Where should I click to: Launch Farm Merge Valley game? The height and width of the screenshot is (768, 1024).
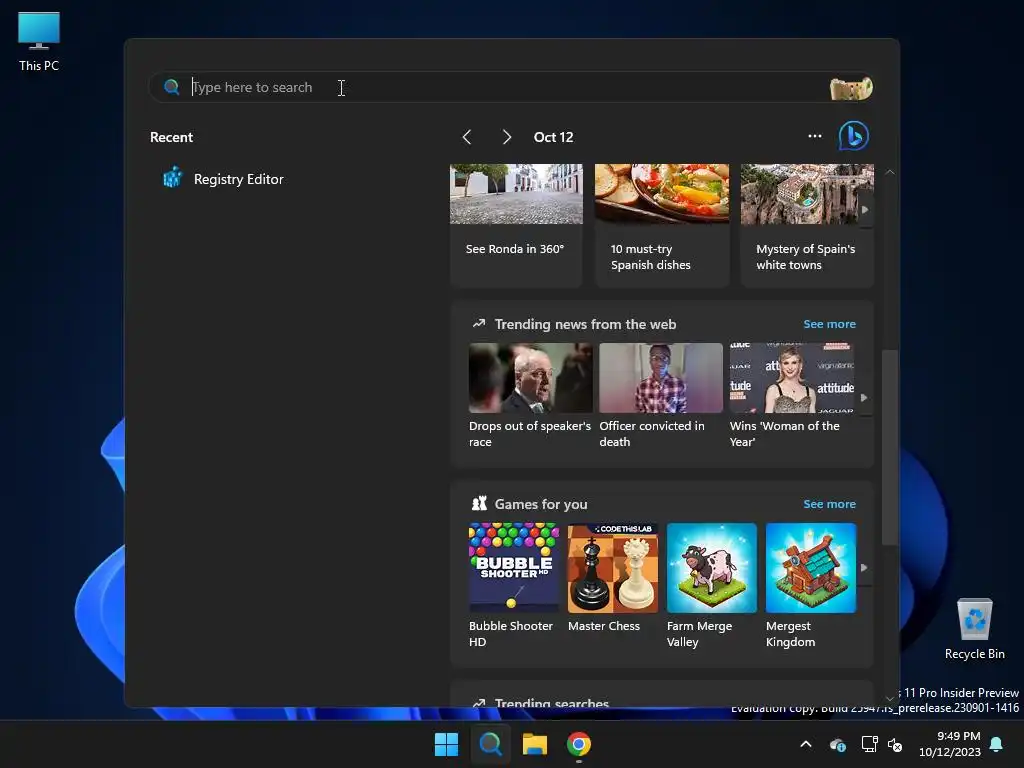[711, 586]
